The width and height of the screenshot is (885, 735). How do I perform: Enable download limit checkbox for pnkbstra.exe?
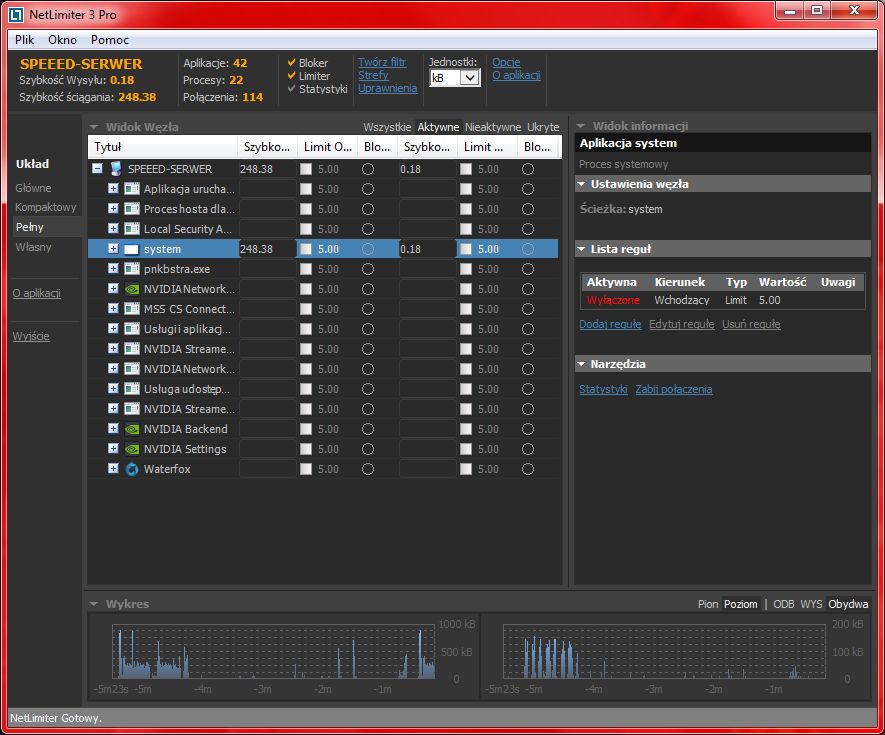306,269
